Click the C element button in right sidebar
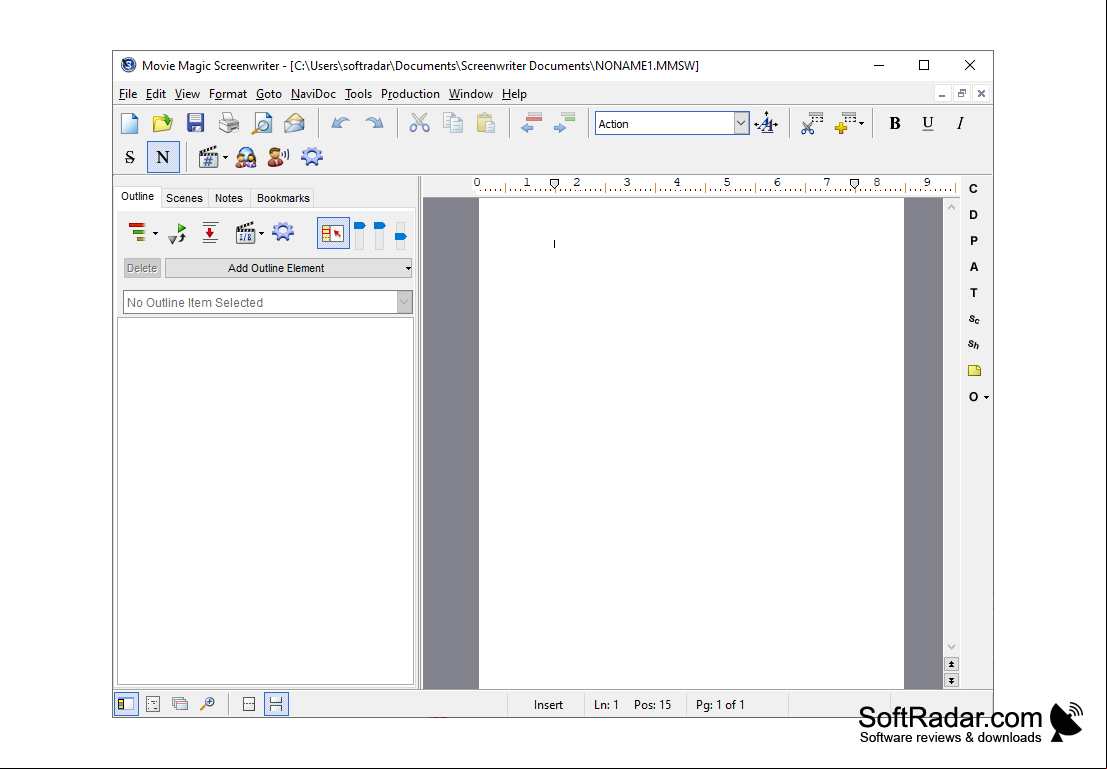Viewport: 1107px width, 769px height. (x=974, y=189)
